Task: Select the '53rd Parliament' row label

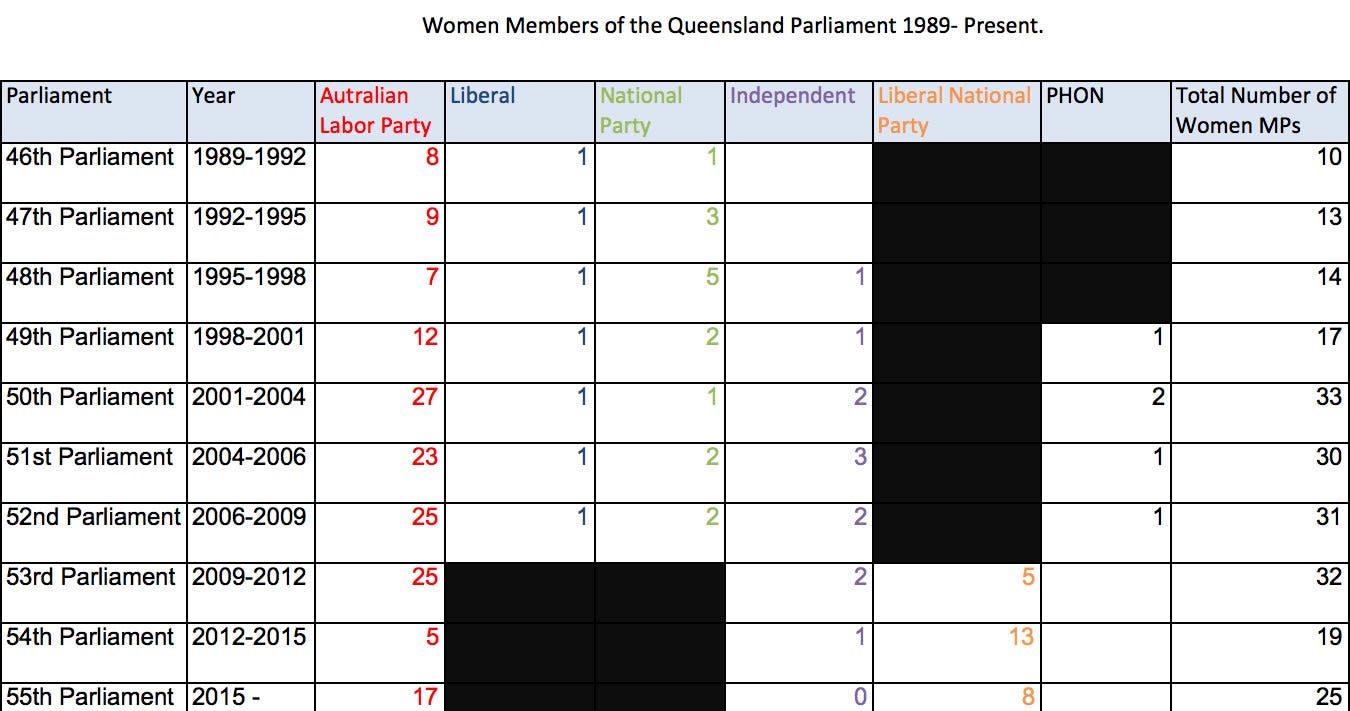Action: coord(90,577)
